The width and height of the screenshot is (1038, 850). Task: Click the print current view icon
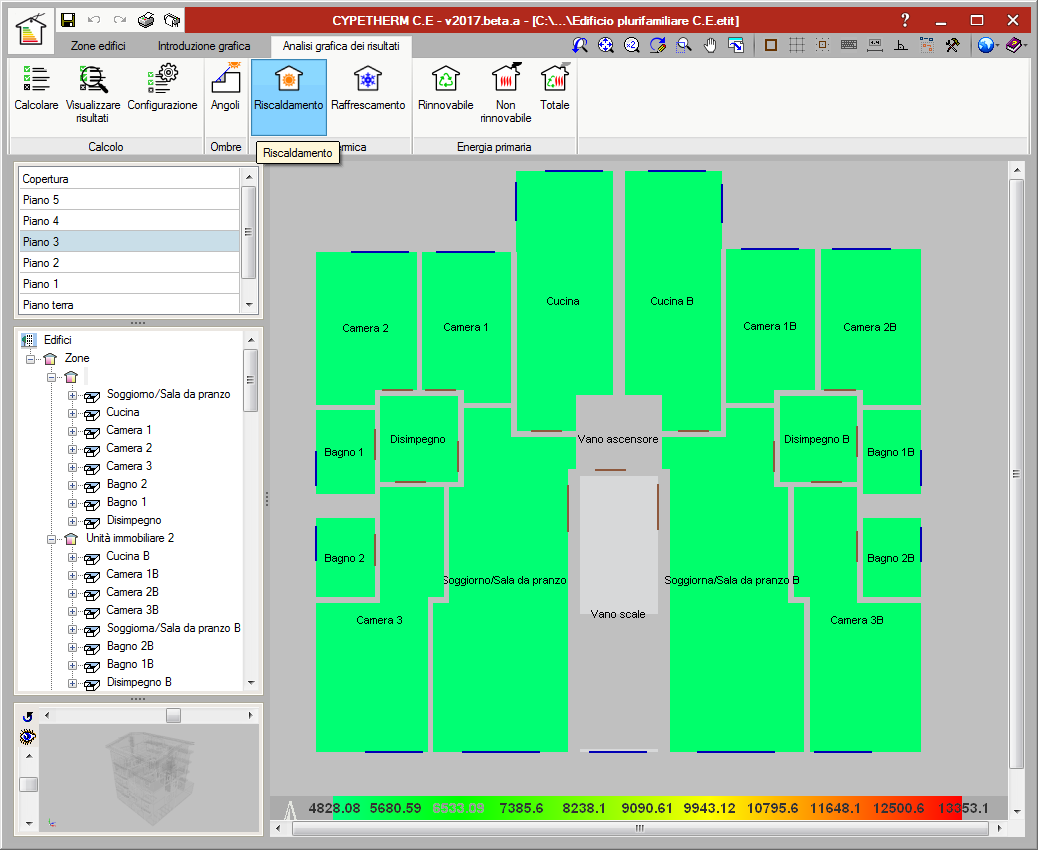point(735,45)
